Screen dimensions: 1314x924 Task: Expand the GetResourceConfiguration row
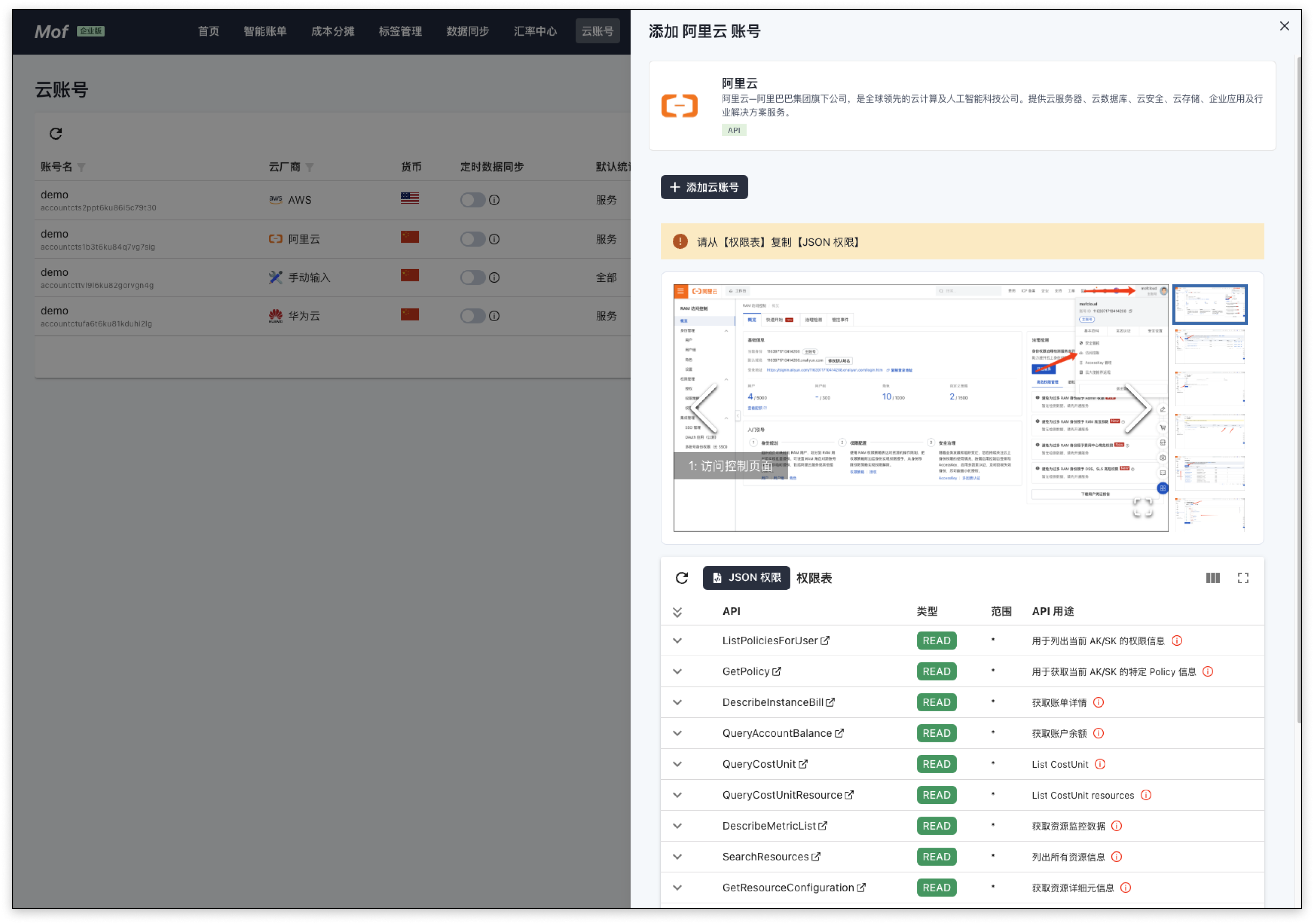tap(677, 888)
